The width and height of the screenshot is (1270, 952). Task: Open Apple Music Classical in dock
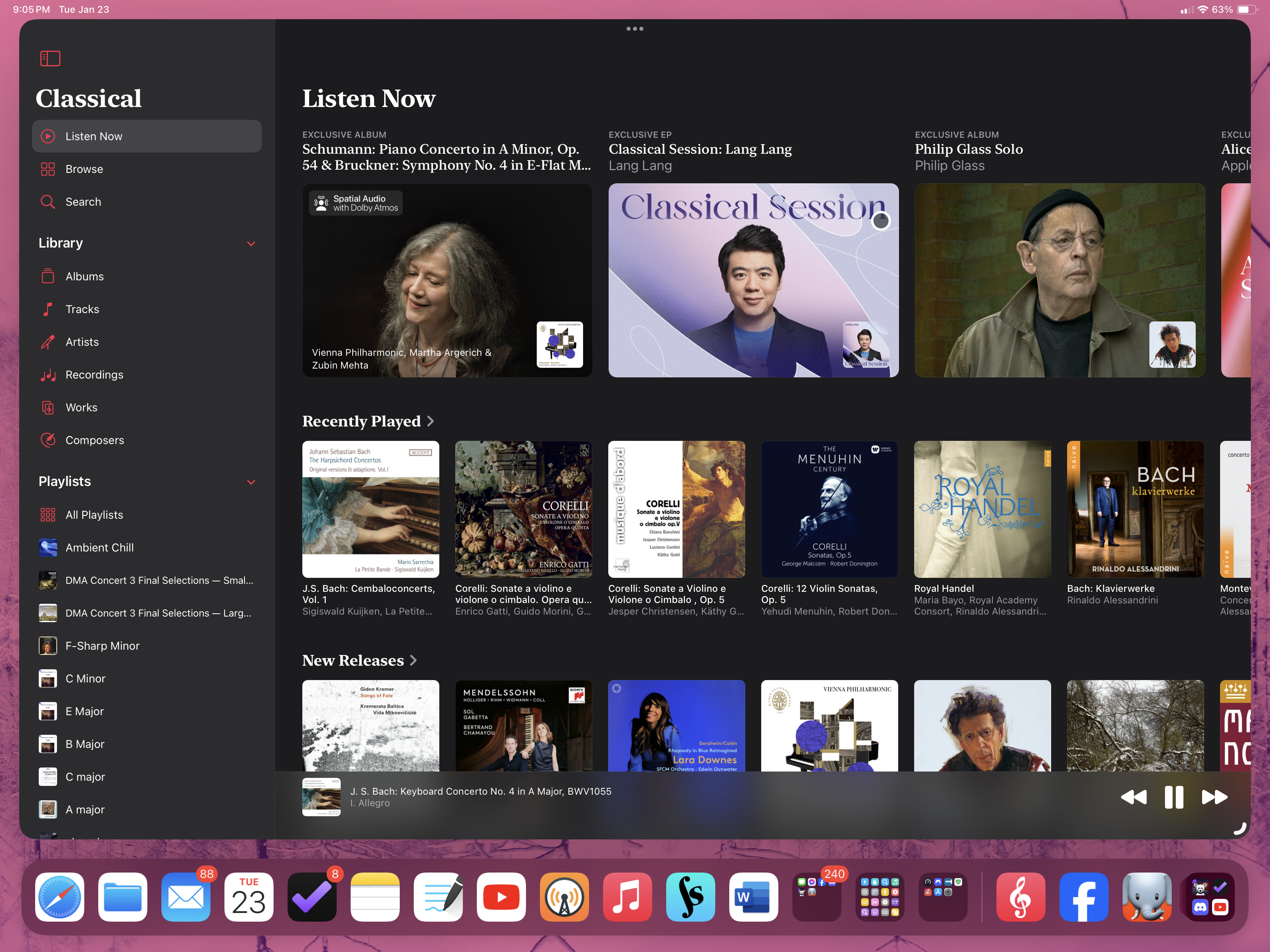tap(1021, 897)
